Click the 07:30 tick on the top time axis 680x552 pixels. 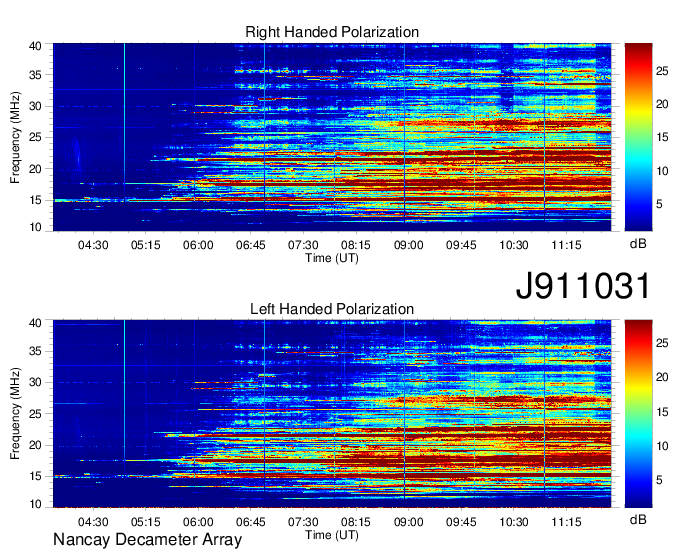303,245
